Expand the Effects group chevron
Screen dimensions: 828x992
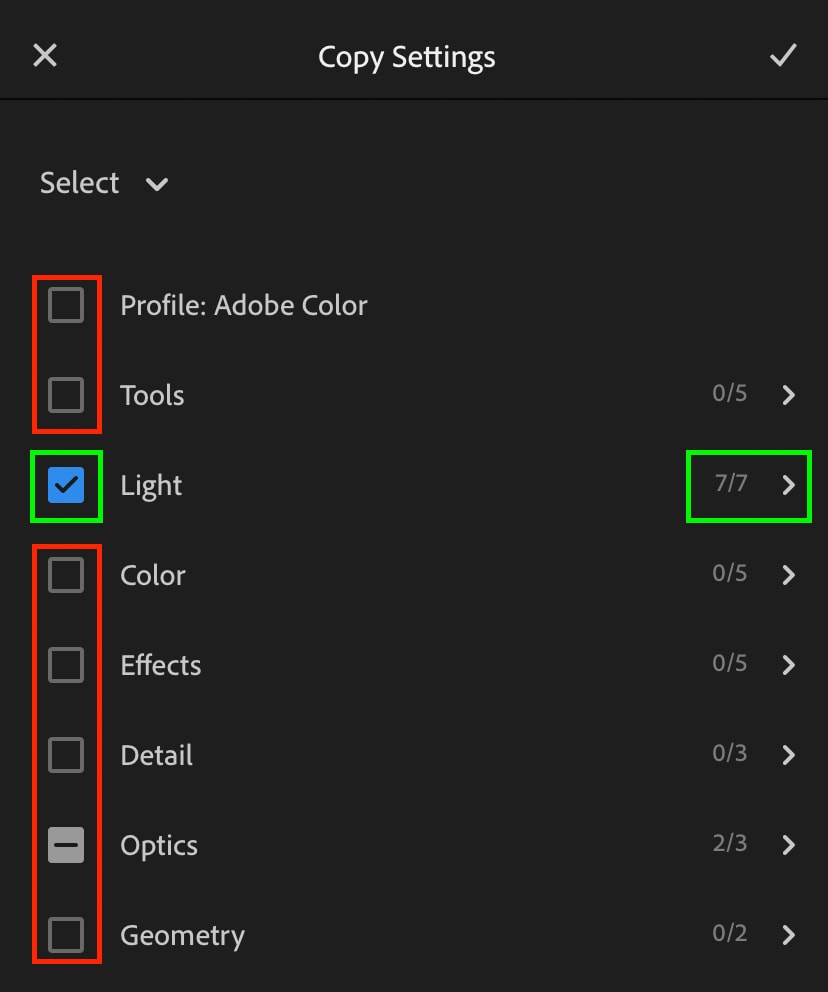coord(788,665)
